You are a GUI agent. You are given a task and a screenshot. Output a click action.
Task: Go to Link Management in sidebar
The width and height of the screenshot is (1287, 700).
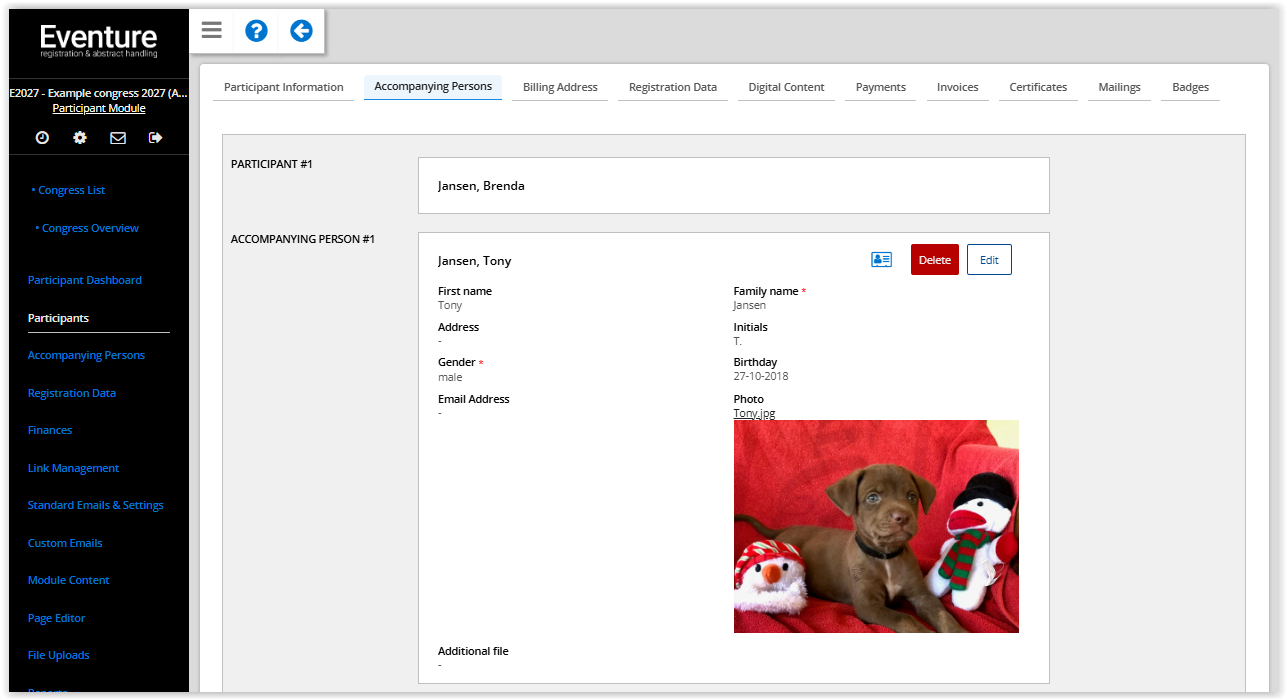(x=73, y=468)
